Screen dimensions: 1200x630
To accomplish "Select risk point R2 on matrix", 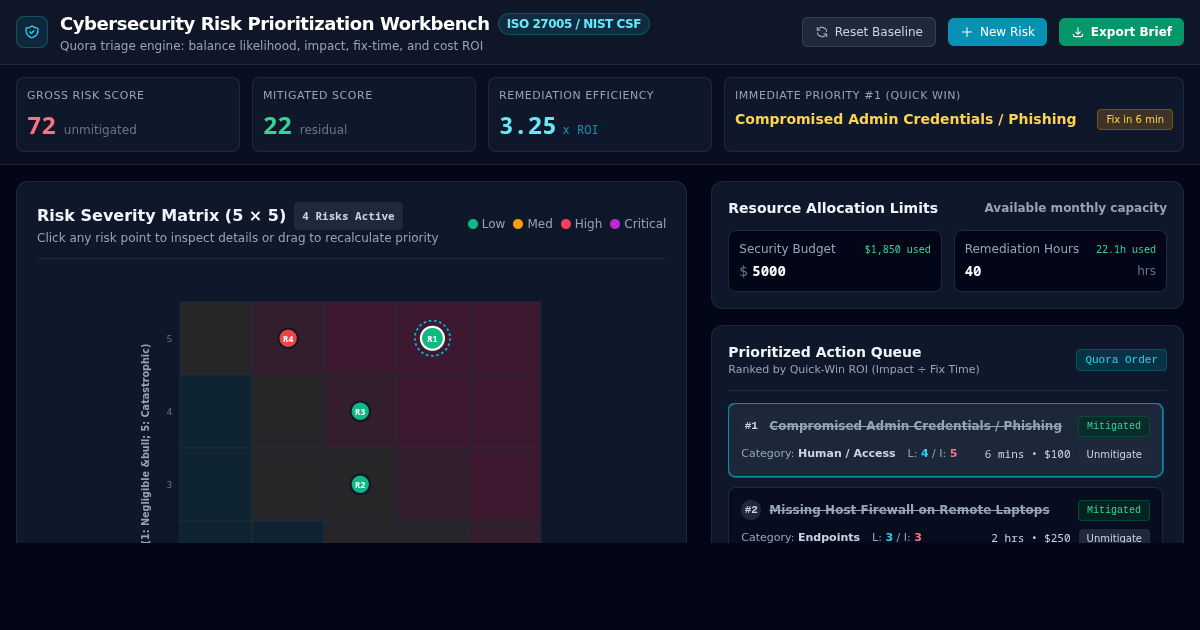I will click(360, 484).
